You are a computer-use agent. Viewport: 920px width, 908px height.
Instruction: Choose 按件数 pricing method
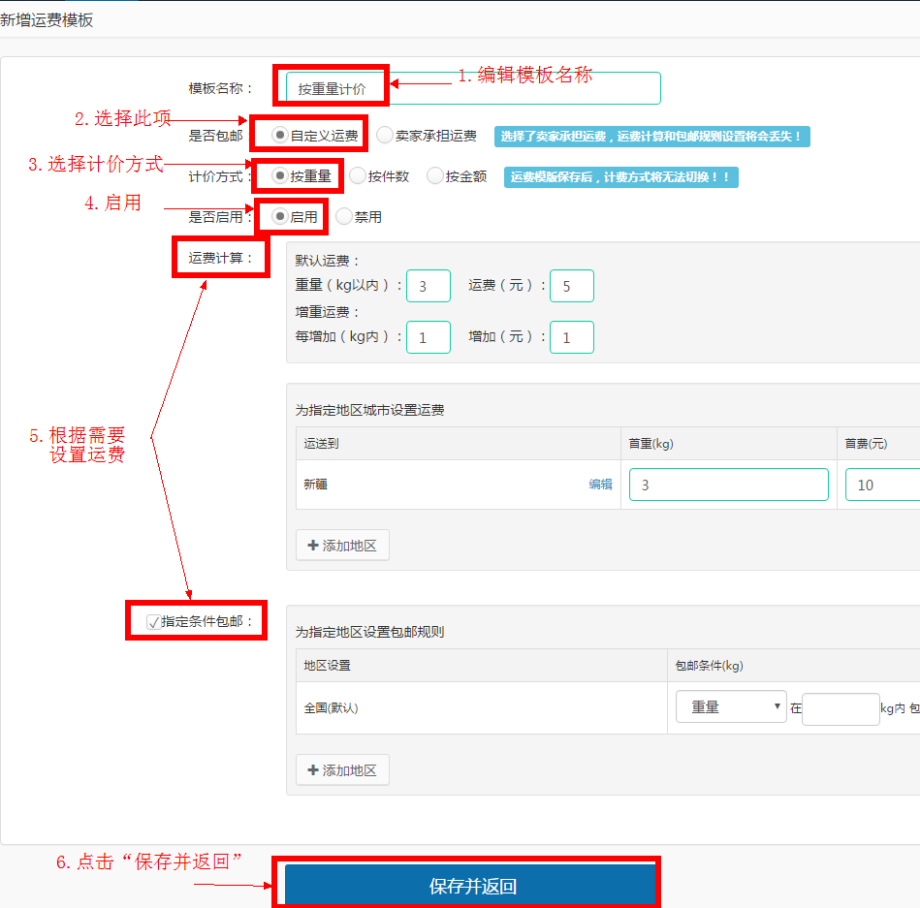[x=357, y=176]
